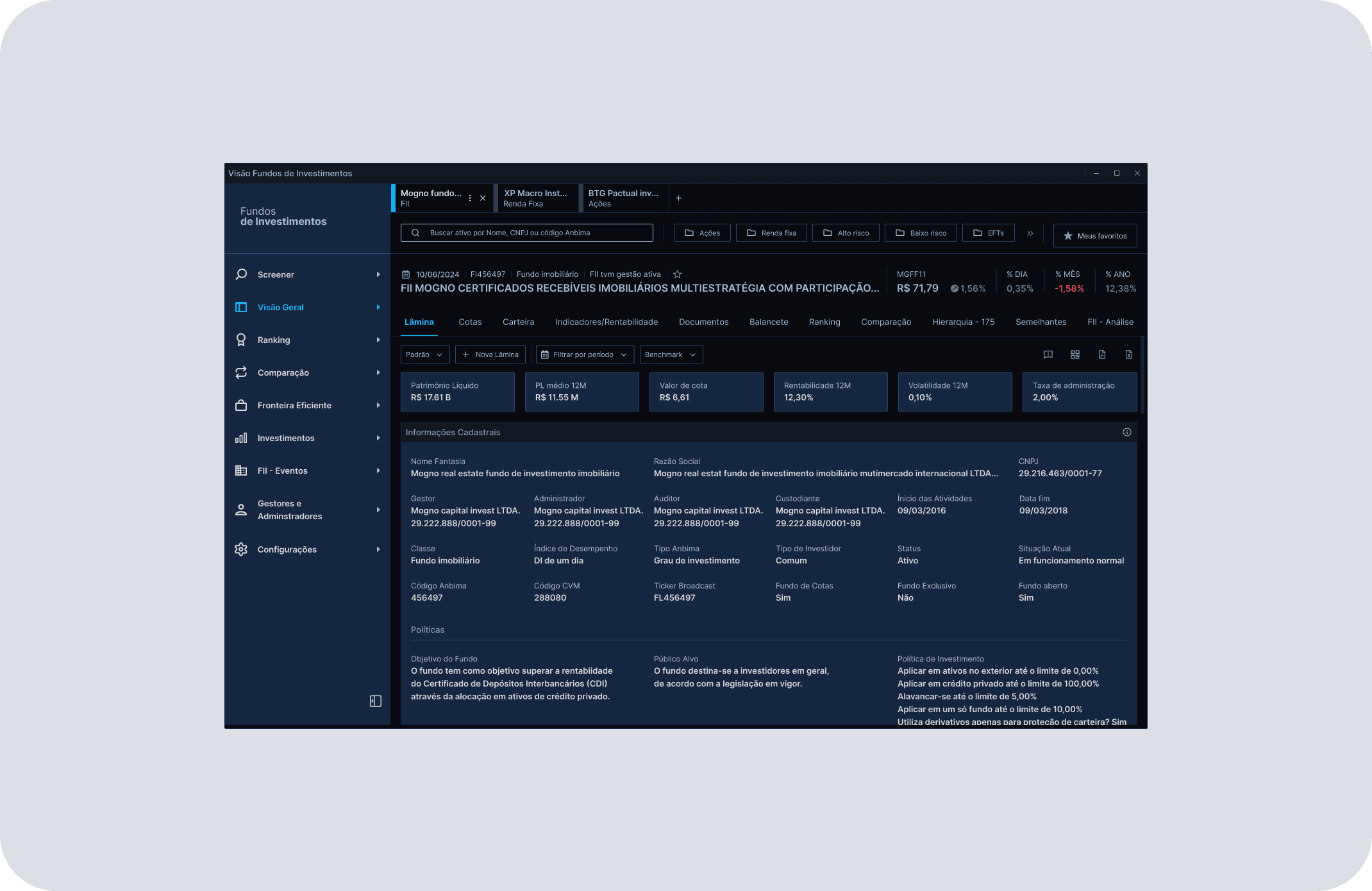Collapse the sidebar panel icon
This screenshot has height=891, width=1372.
(376, 701)
